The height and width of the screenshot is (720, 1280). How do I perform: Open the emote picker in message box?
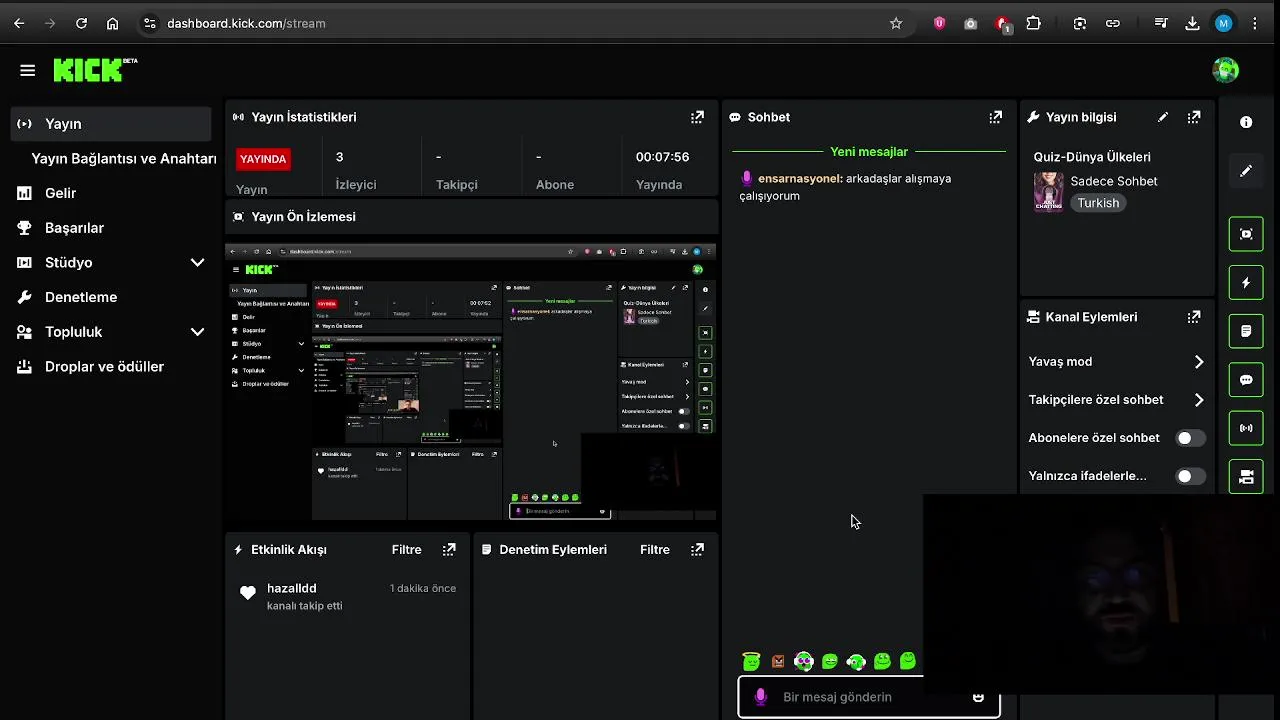pyautogui.click(x=978, y=697)
